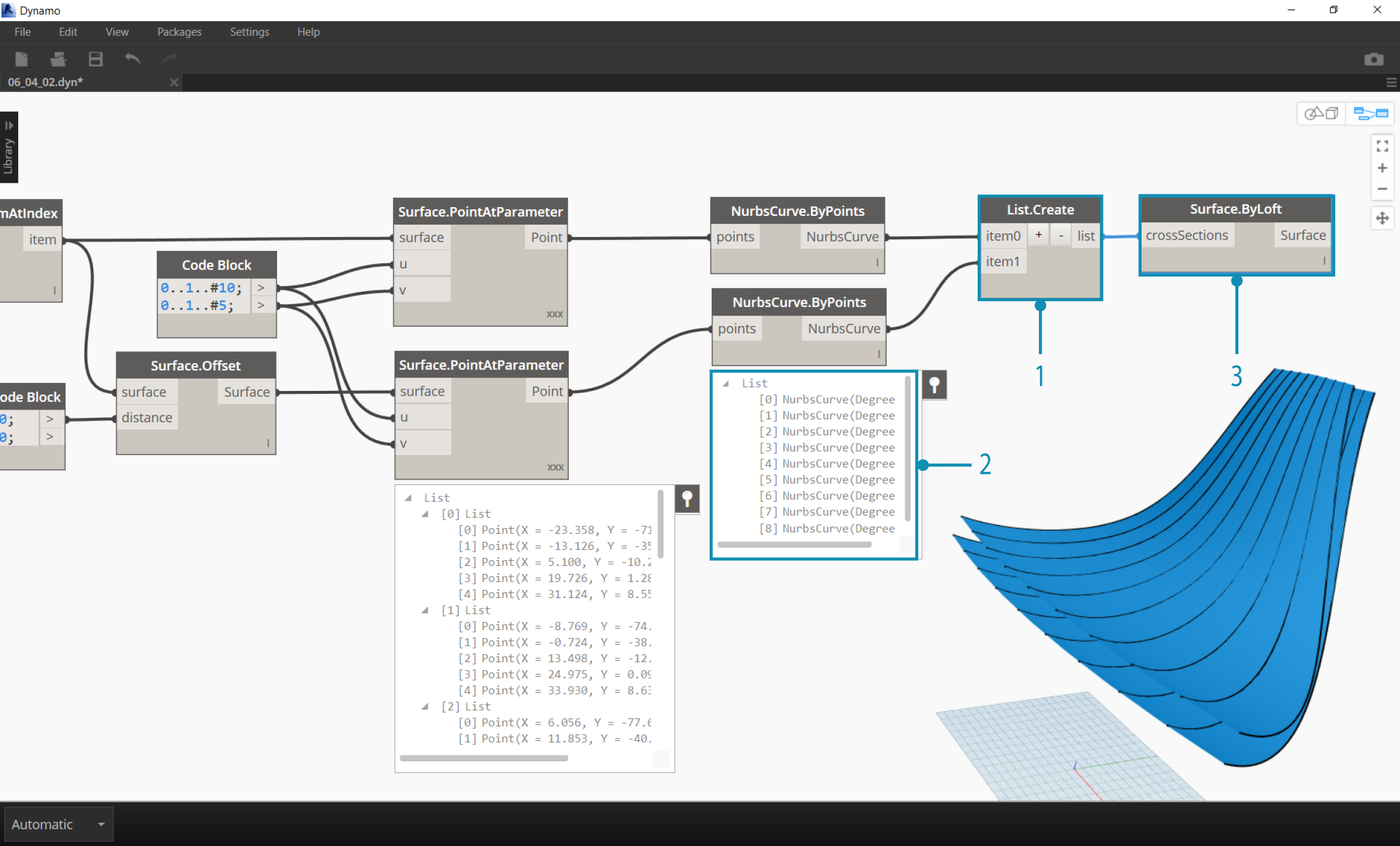Screen dimensions: 1400x846
Task: Click the Open File icon
Action: click(57, 59)
